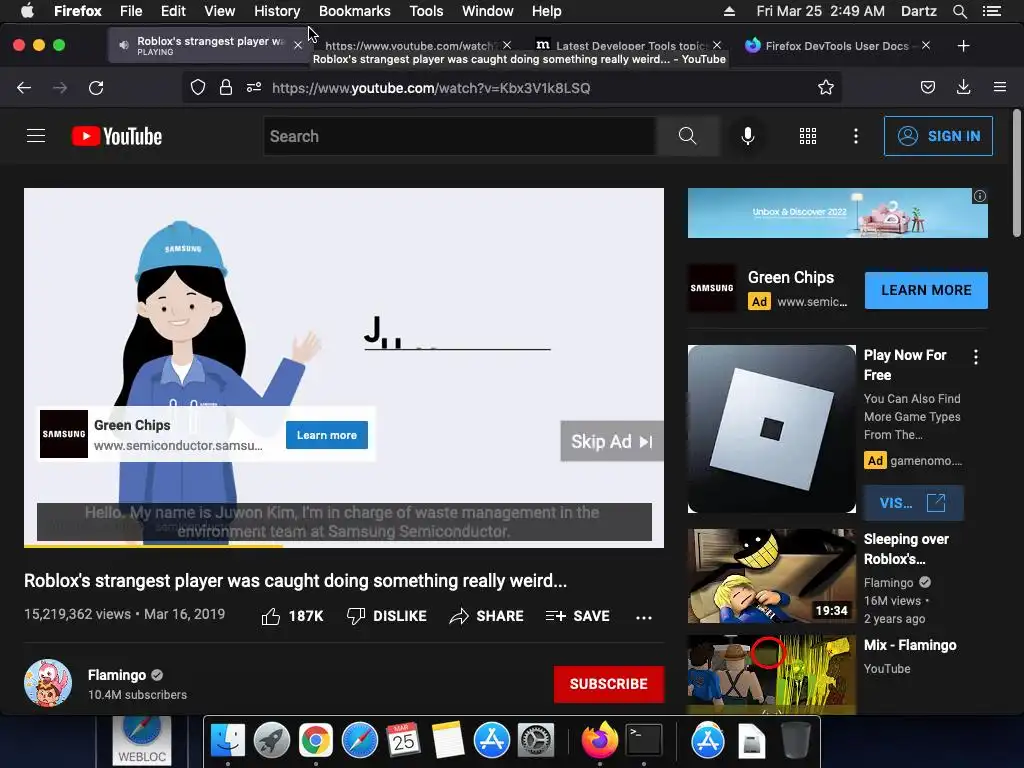Click the SIGN IN button
Viewport: 1024px width, 768px height.
tap(938, 136)
